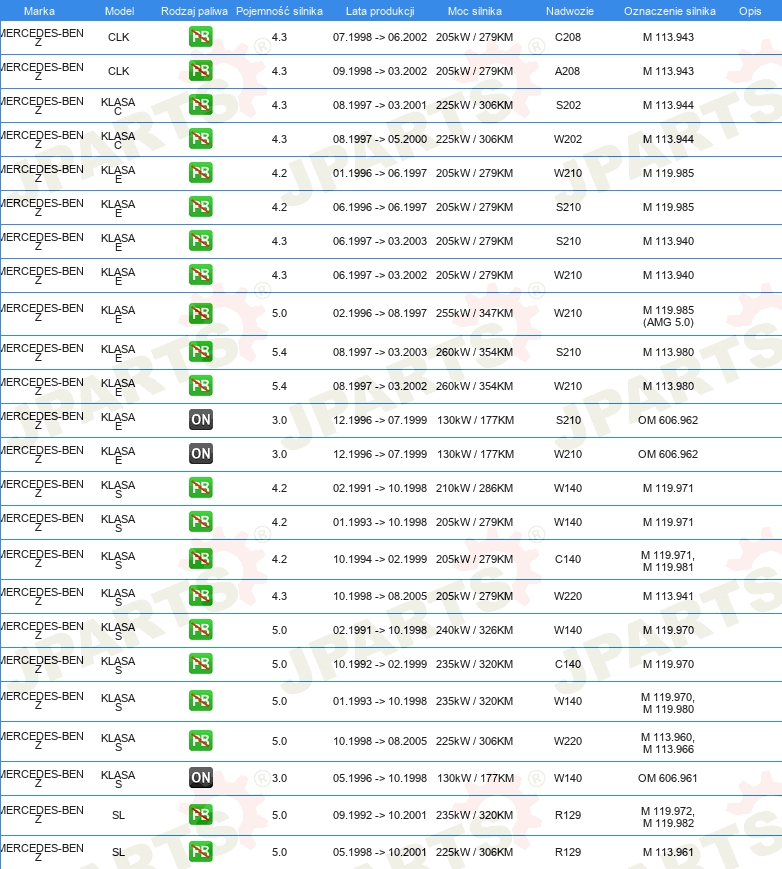
Task: Select CLK model cell in C208 row
Action: point(119,37)
